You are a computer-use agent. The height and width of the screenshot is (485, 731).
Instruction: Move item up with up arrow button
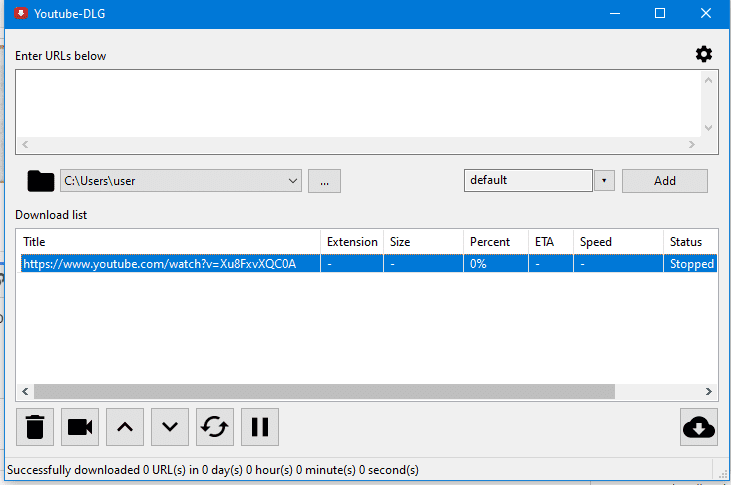pyautogui.click(x=125, y=427)
